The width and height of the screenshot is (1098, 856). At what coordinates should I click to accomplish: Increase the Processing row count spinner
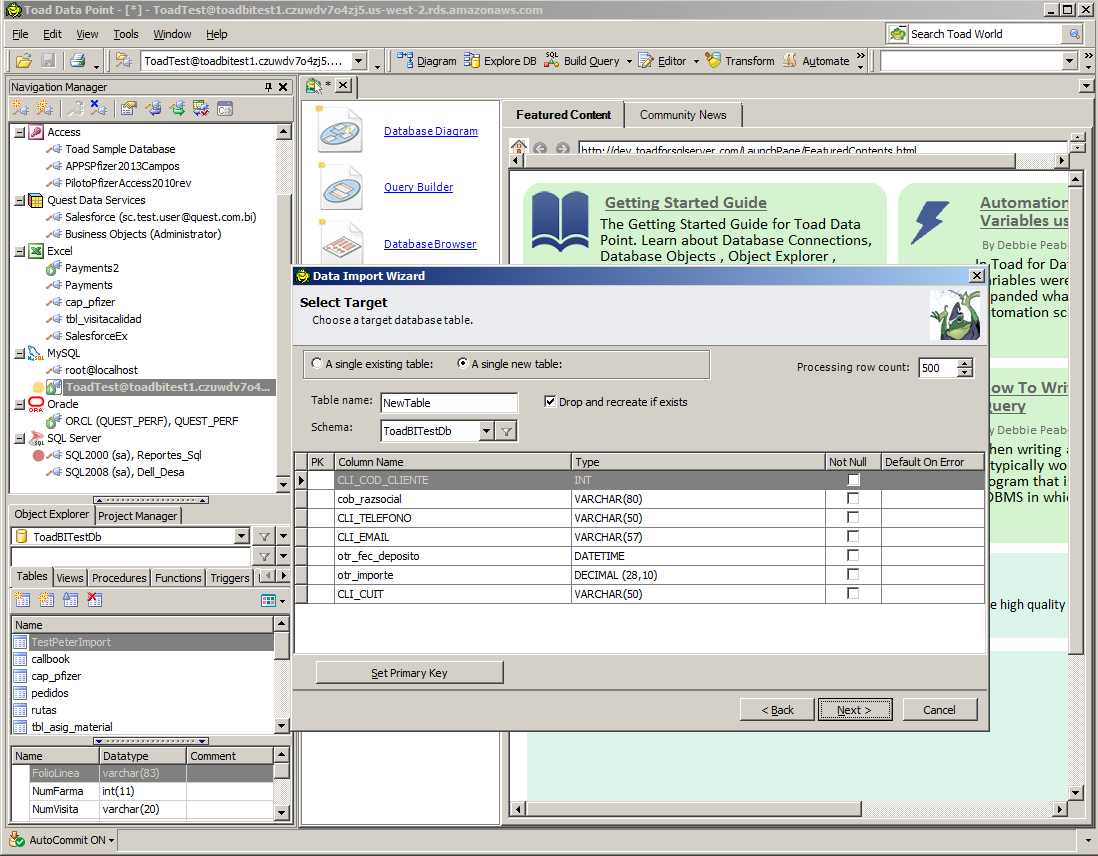[965, 363]
